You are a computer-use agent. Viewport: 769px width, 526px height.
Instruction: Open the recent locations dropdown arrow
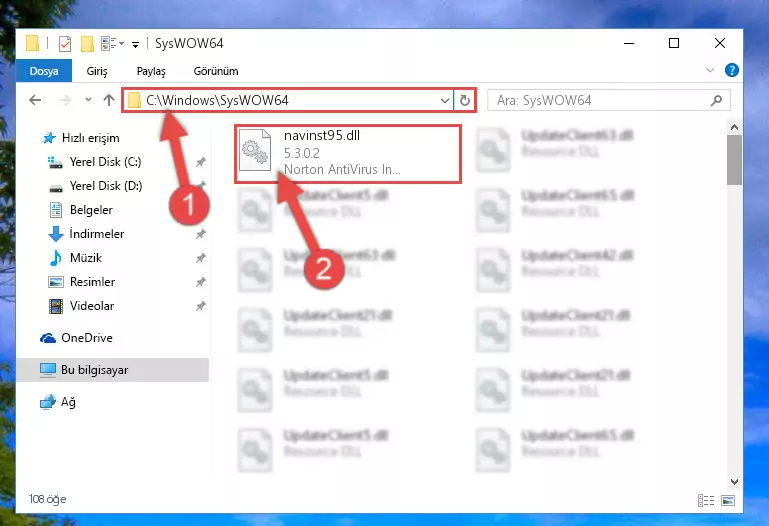tap(88, 100)
